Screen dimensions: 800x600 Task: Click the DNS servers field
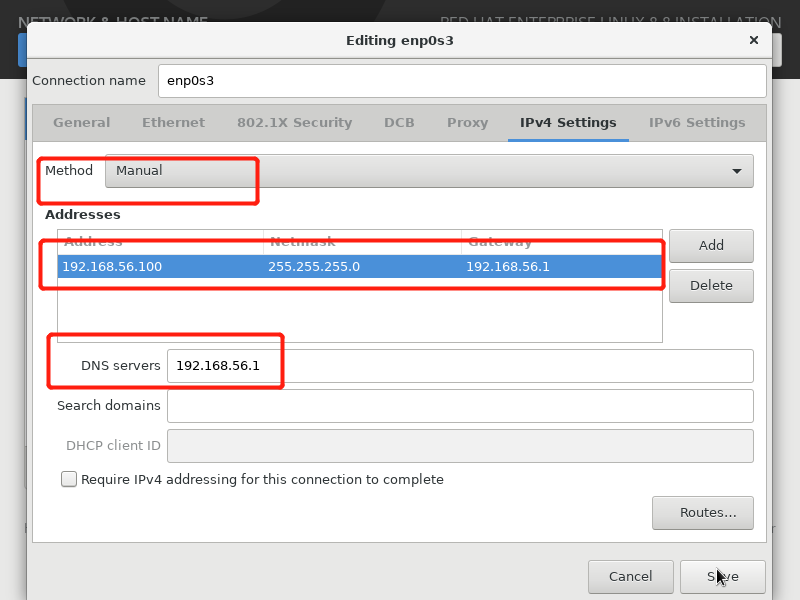click(460, 365)
